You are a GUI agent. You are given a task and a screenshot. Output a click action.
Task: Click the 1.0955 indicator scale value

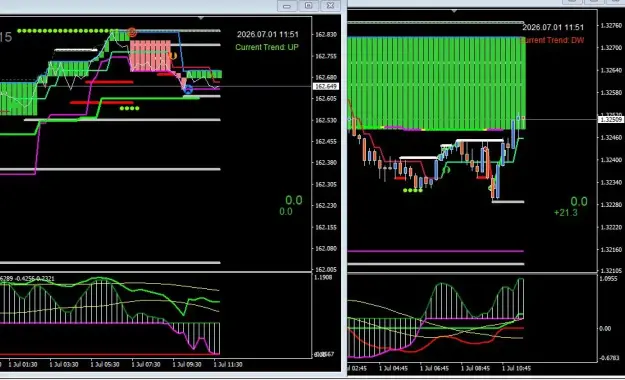[609, 279]
